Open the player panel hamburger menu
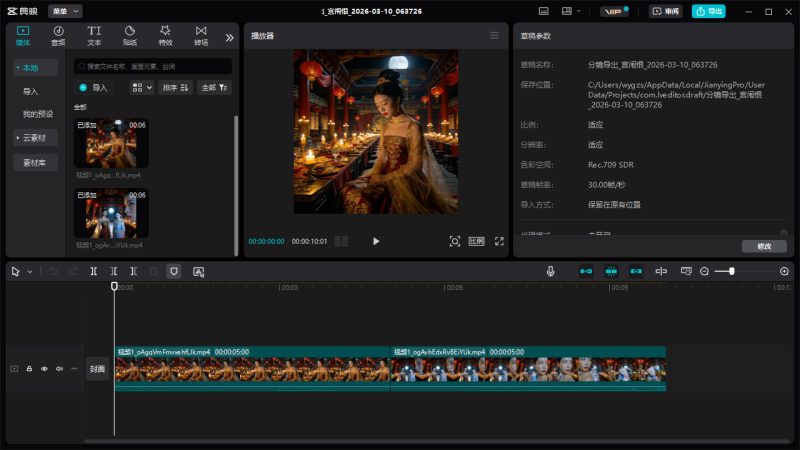 click(x=494, y=36)
